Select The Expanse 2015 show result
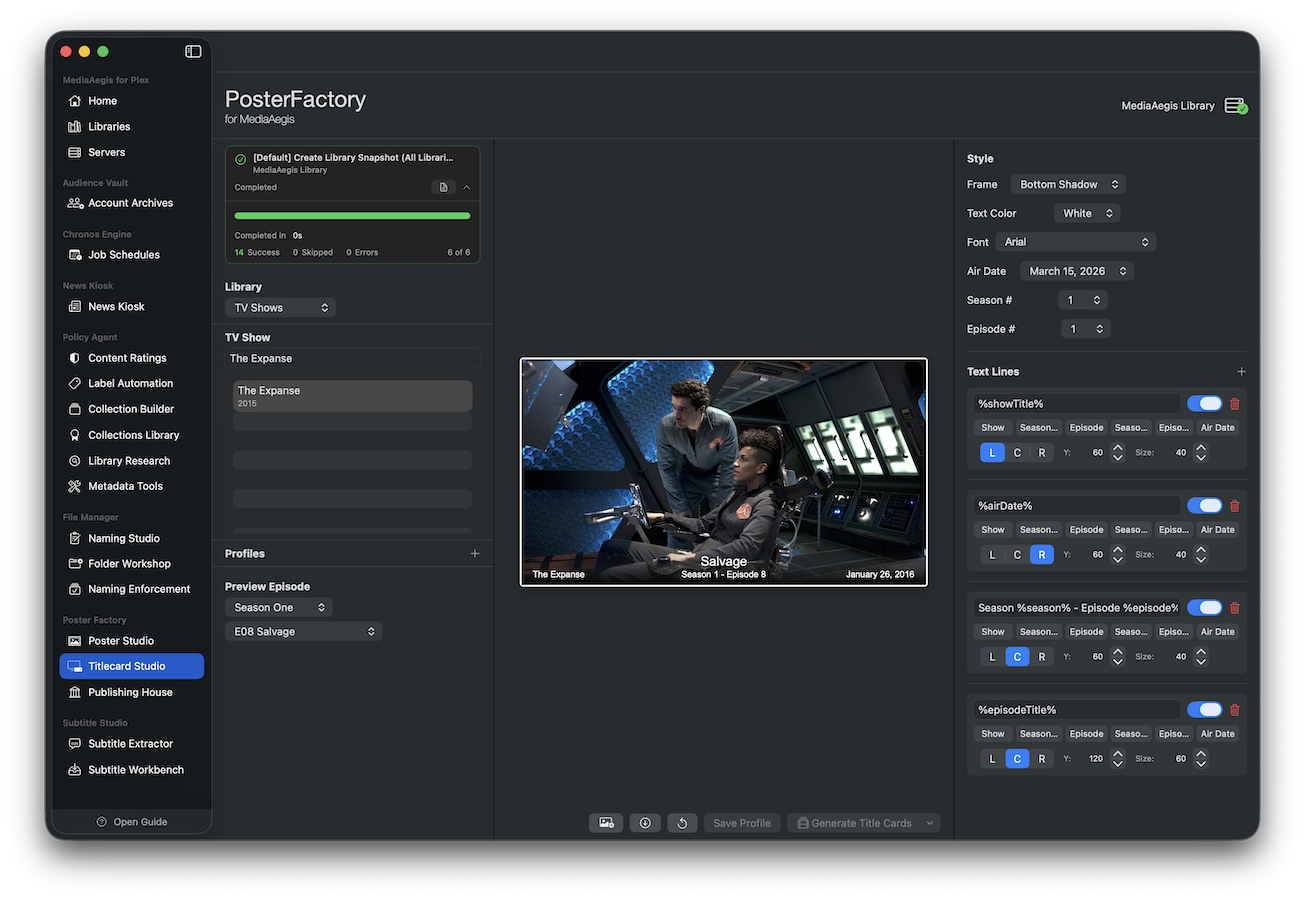Screen dimensions: 1305x900 (352, 396)
